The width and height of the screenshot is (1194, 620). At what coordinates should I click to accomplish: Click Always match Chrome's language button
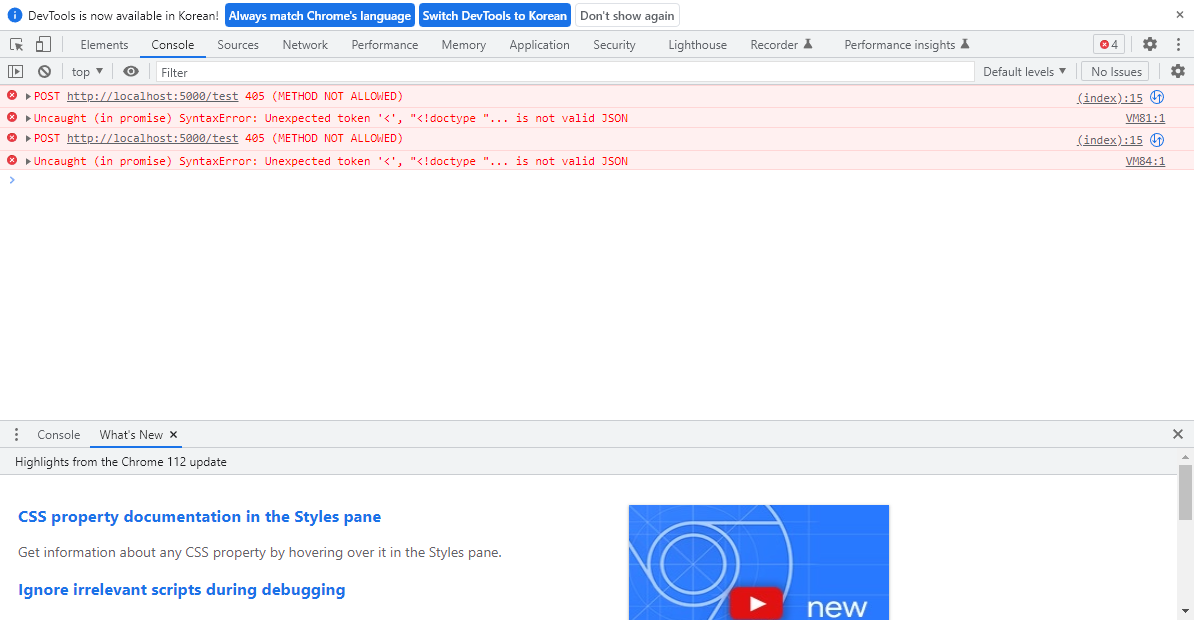pyautogui.click(x=320, y=15)
